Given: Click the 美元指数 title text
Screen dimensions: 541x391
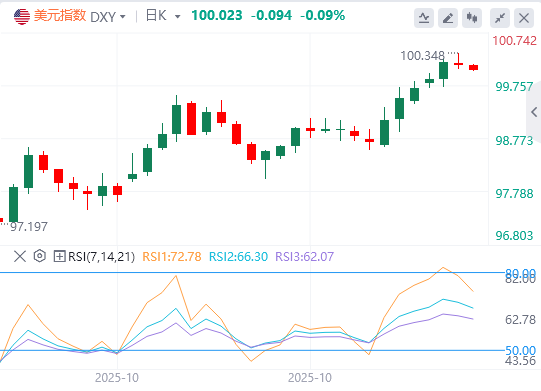Looking at the screenshot, I should pos(60,16).
